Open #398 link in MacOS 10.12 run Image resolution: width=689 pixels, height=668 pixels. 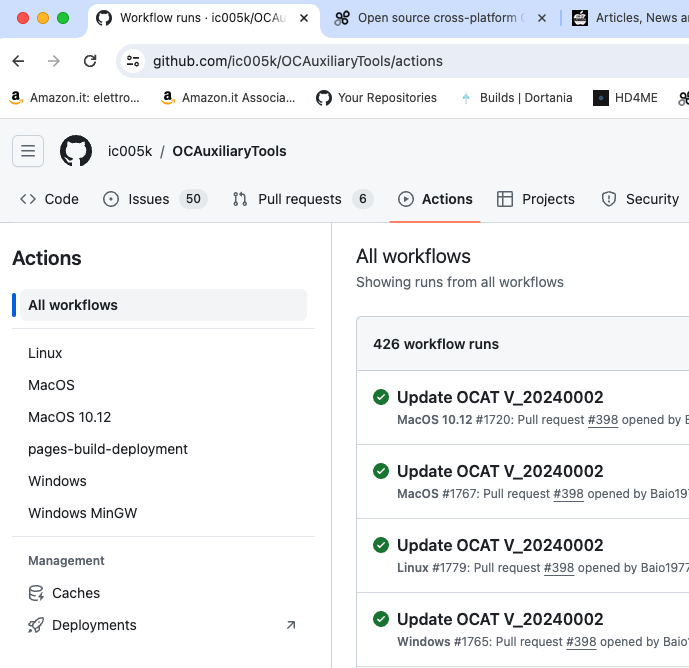tap(603, 420)
